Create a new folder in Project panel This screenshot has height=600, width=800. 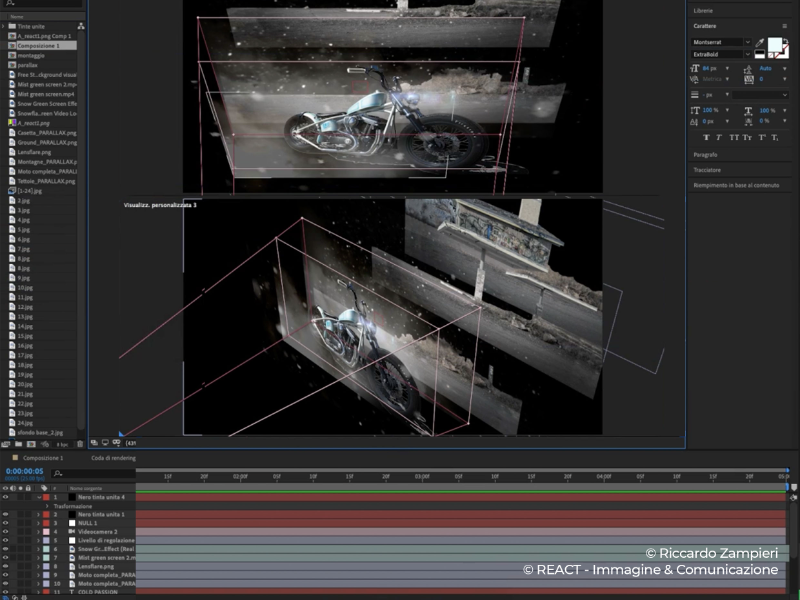[18, 444]
